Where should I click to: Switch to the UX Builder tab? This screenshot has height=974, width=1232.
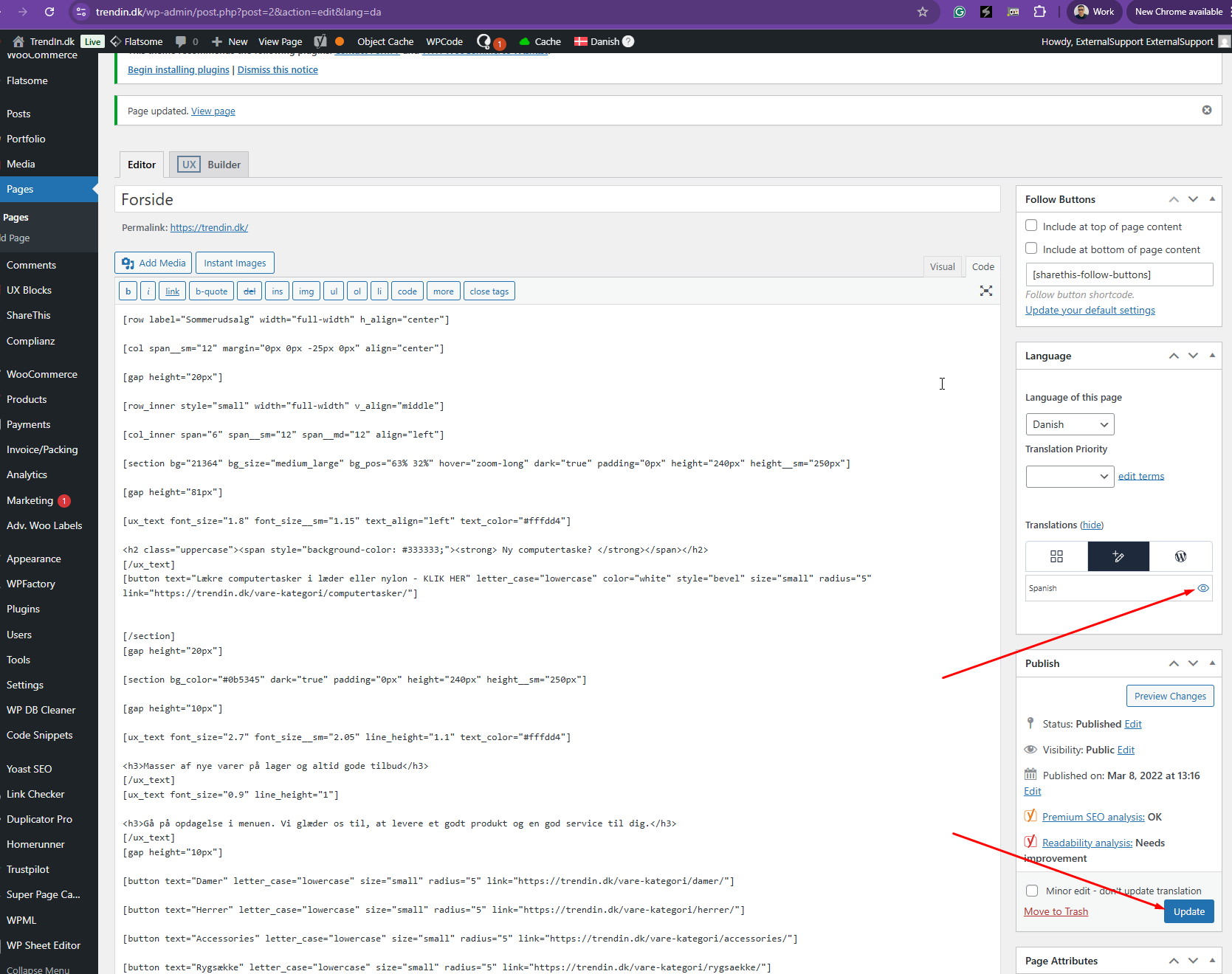click(x=210, y=165)
